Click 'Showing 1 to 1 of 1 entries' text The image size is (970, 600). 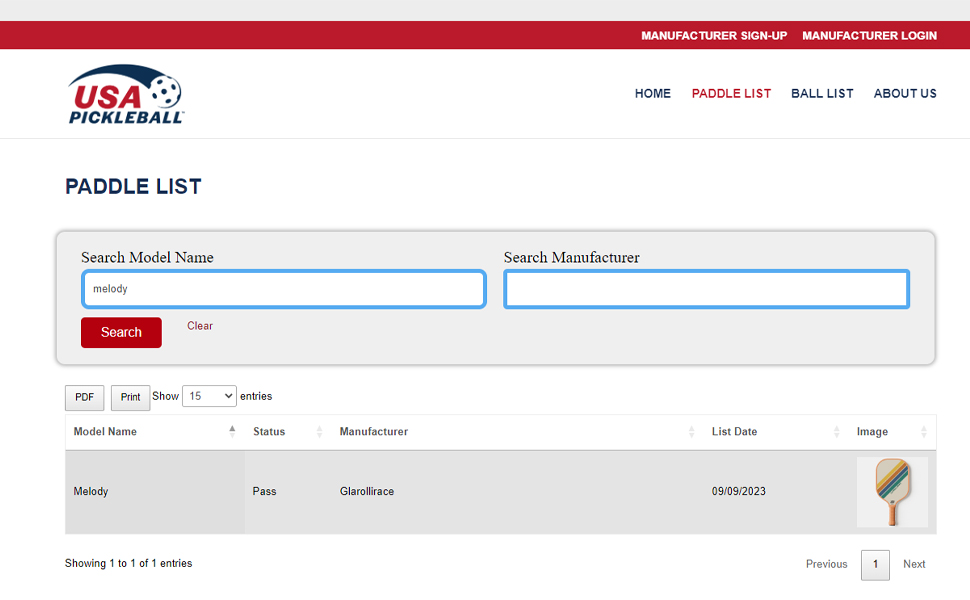[x=129, y=564]
